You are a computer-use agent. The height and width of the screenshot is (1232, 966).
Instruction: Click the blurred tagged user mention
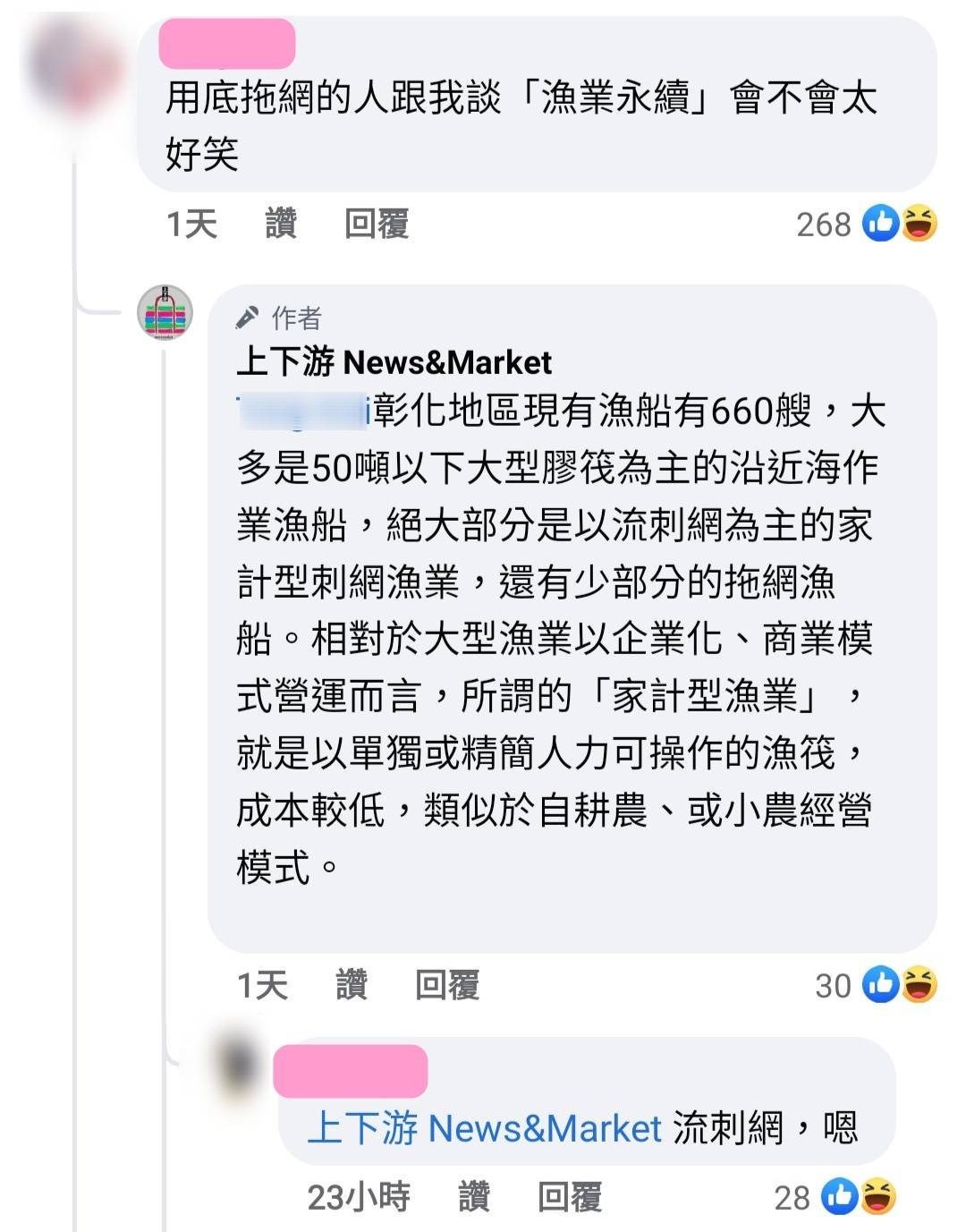point(303,411)
